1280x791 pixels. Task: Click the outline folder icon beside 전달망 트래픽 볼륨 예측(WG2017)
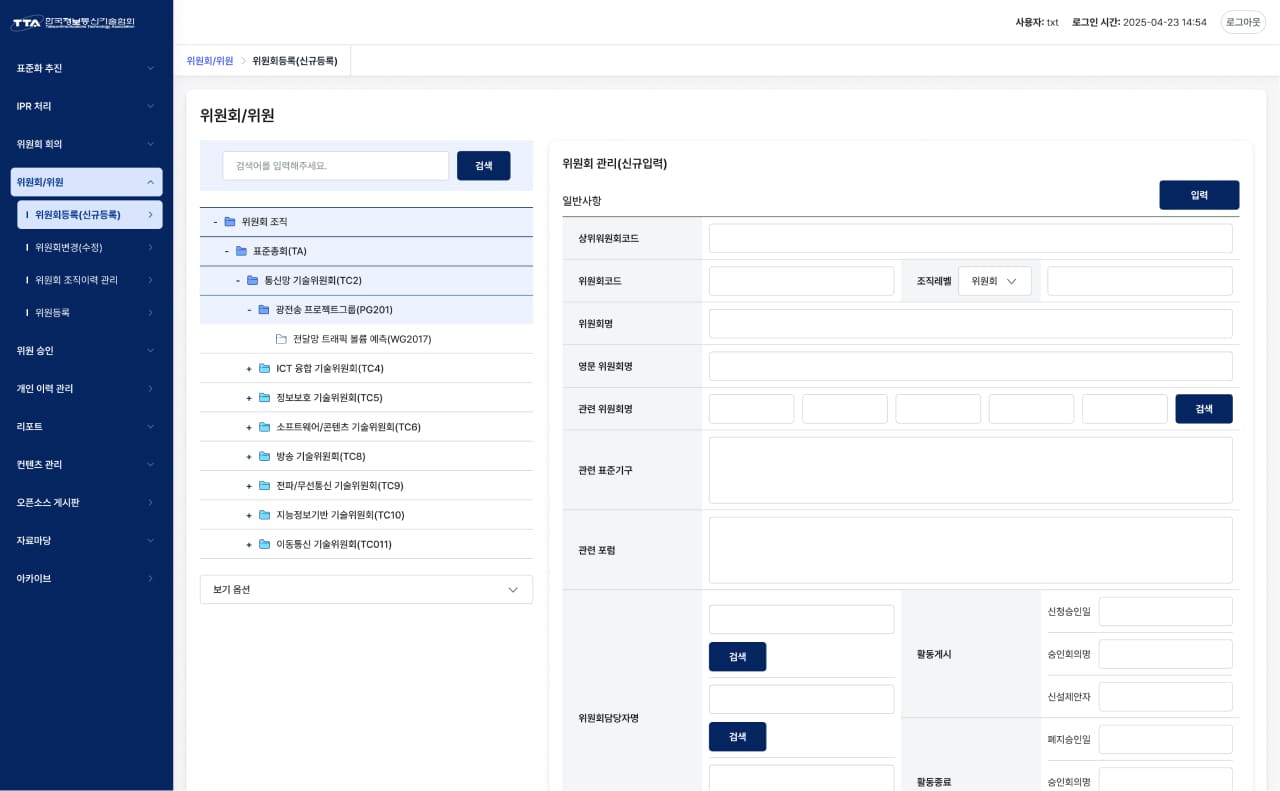tap(281, 339)
